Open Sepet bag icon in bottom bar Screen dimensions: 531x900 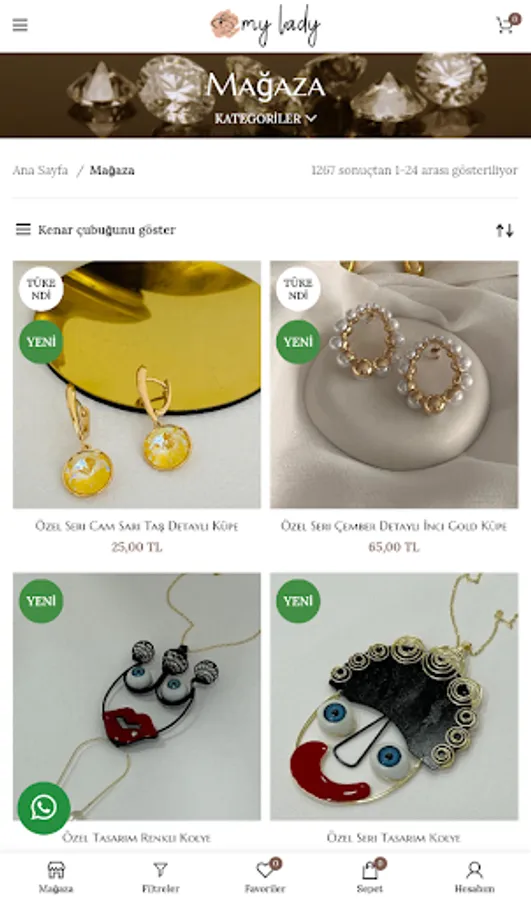click(370, 877)
